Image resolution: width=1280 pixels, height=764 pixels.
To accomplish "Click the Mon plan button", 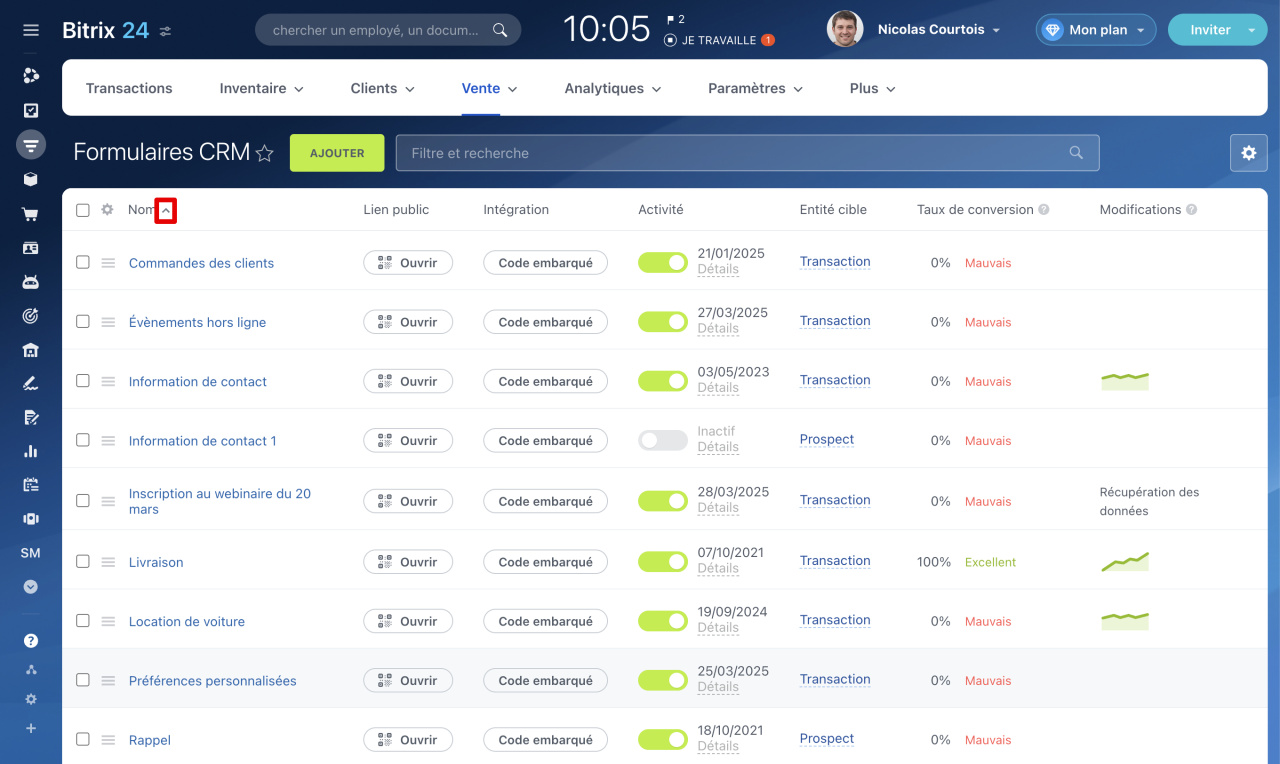I will pos(1096,30).
